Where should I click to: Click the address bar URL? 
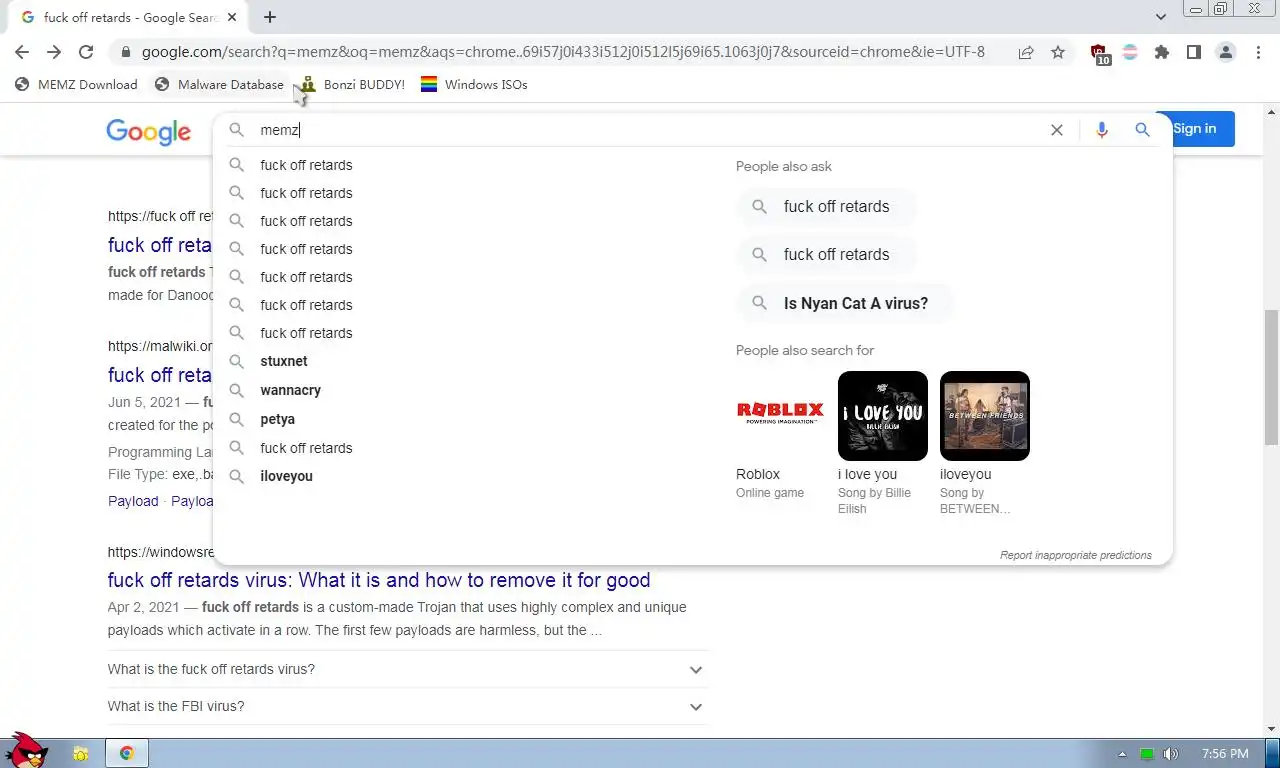tap(563, 52)
